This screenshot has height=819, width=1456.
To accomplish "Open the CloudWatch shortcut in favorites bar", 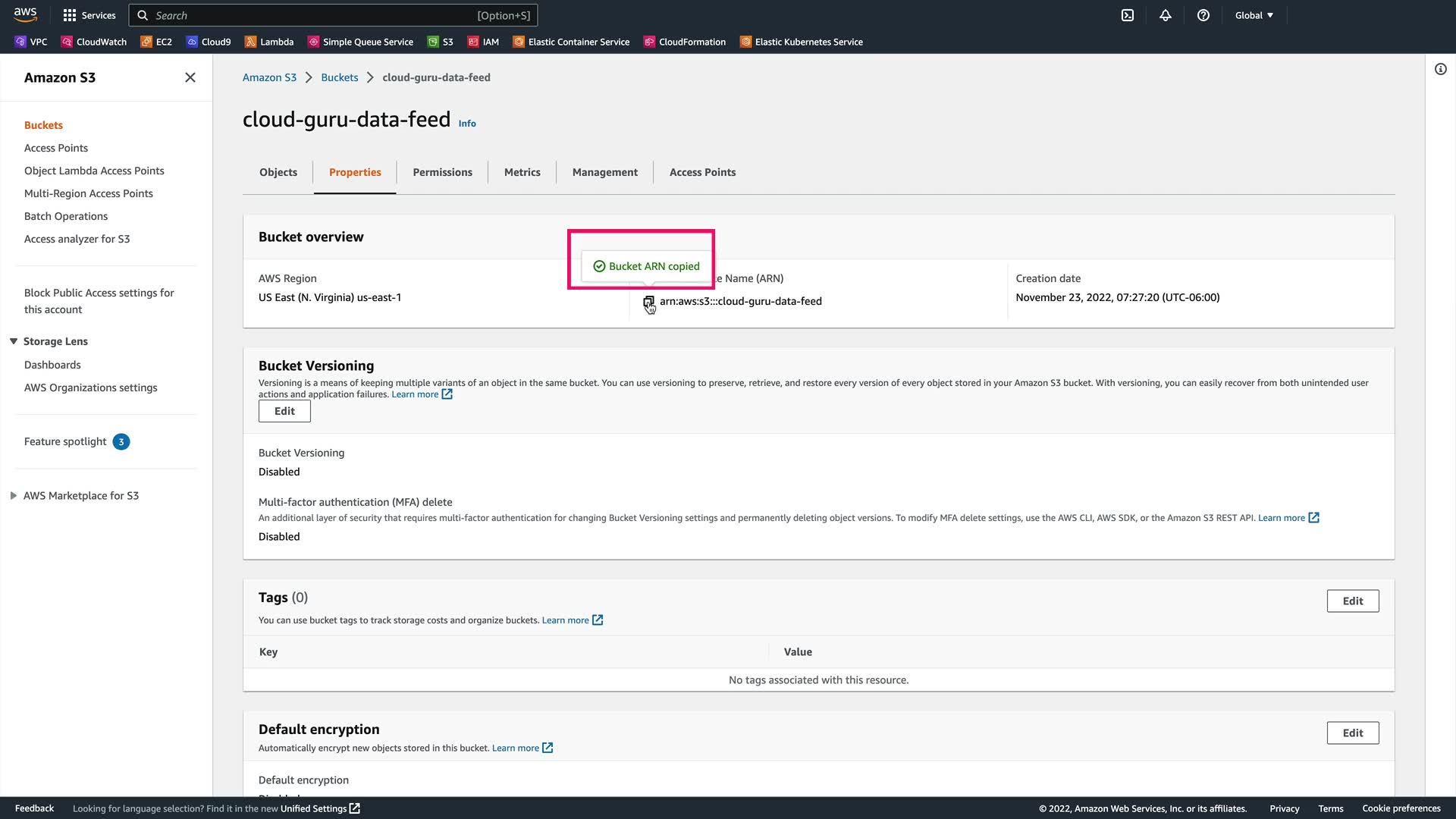I will pyautogui.click(x=94, y=42).
